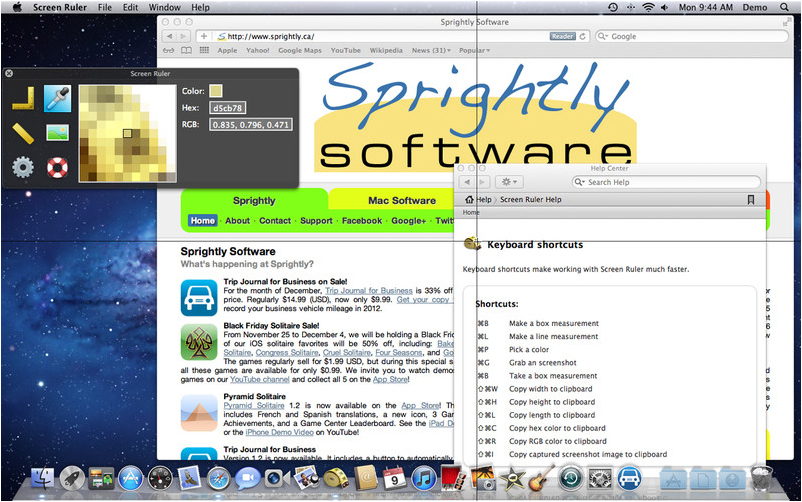The width and height of the screenshot is (802, 502).
Task: Open Launchpad rocket in the Dock
Action: tap(72, 478)
